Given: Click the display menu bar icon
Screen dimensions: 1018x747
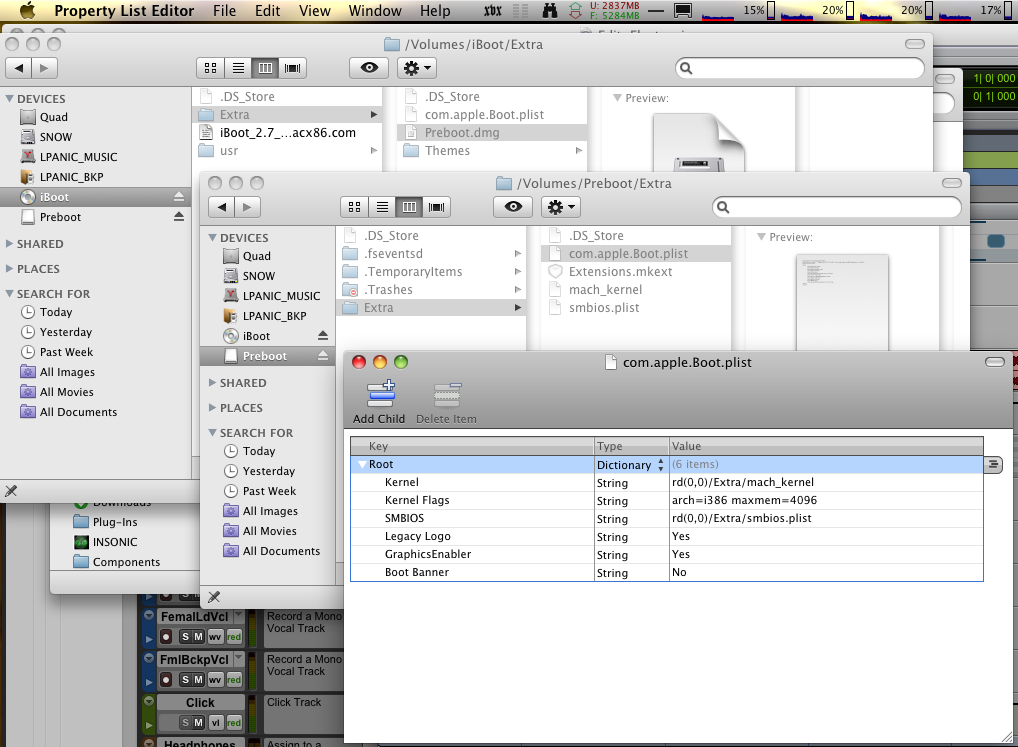Looking at the screenshot, I should click(682, 10).
